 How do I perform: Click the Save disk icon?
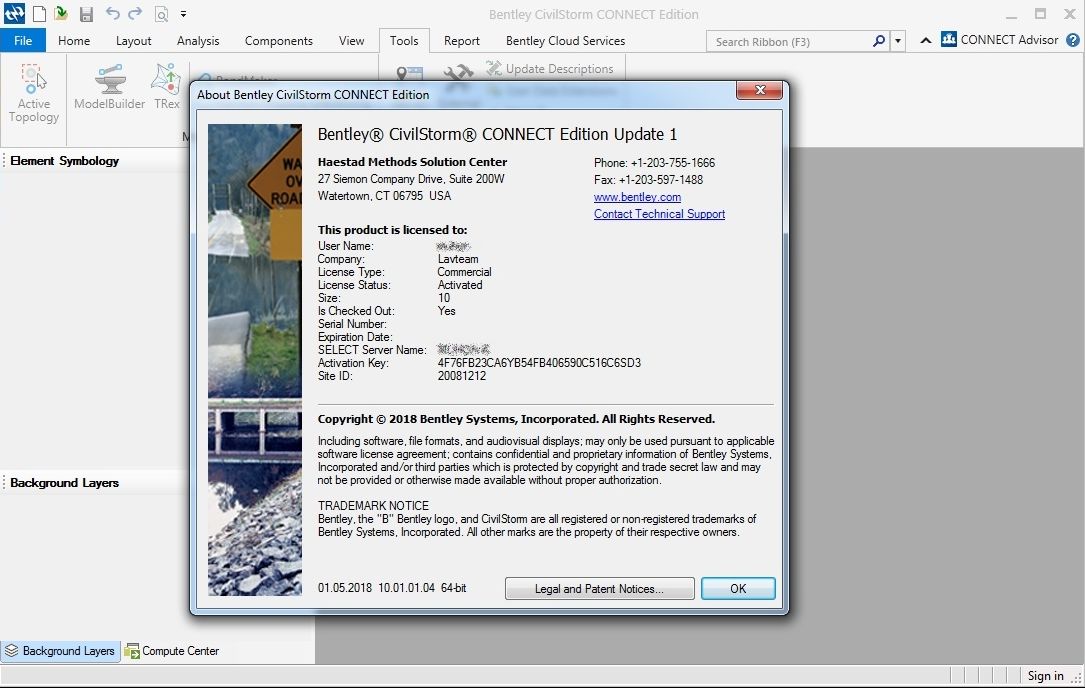click(x=86, y=14)
